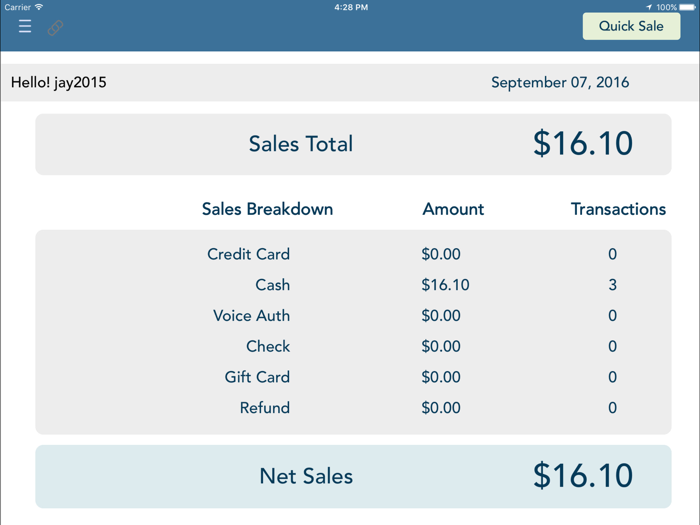Viewport: 700px width, 525px height.
Task: Tap the Amount column header
Action: pos(453,209)
